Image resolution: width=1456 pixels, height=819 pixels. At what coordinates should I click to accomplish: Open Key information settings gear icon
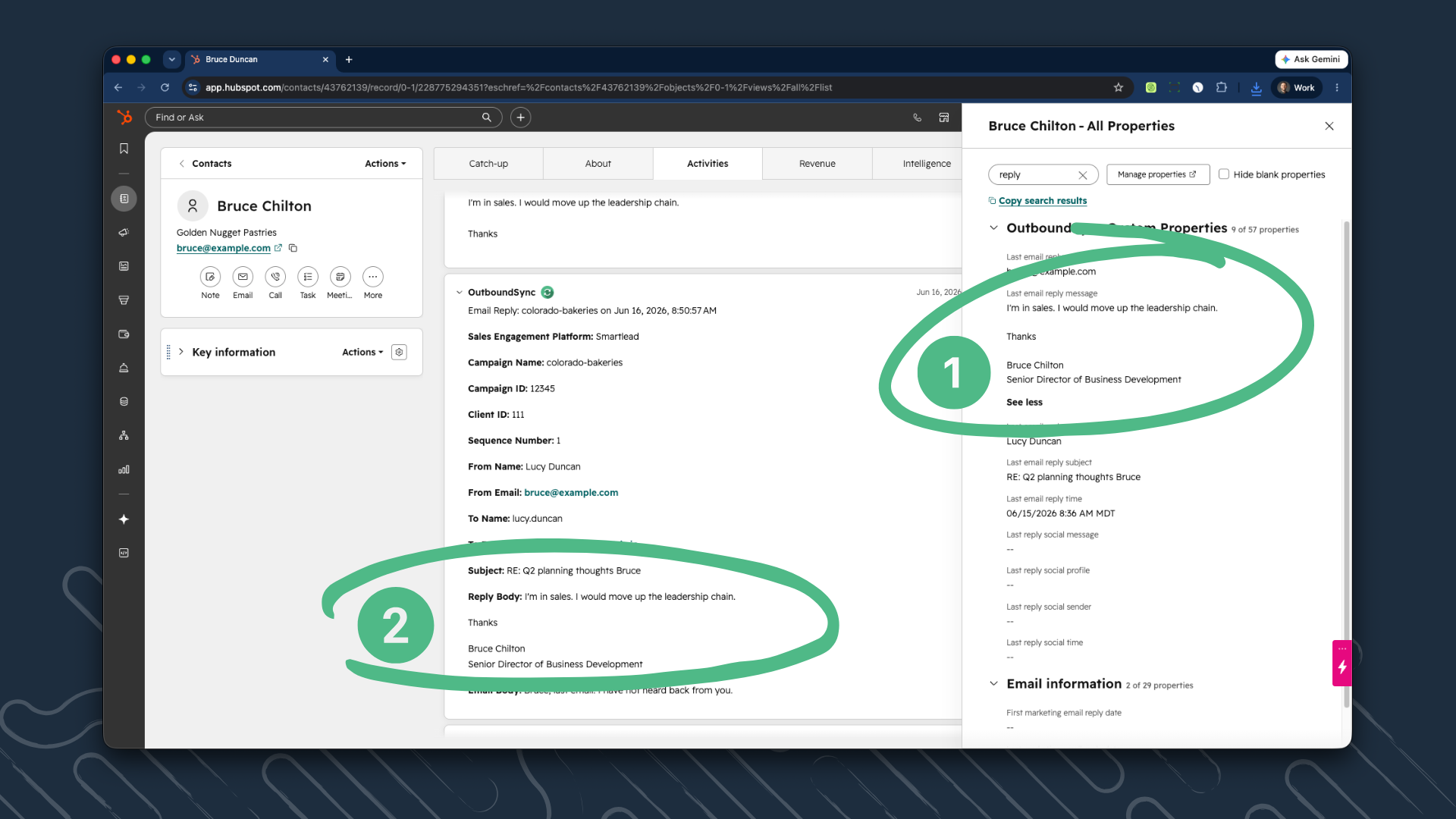400,352
